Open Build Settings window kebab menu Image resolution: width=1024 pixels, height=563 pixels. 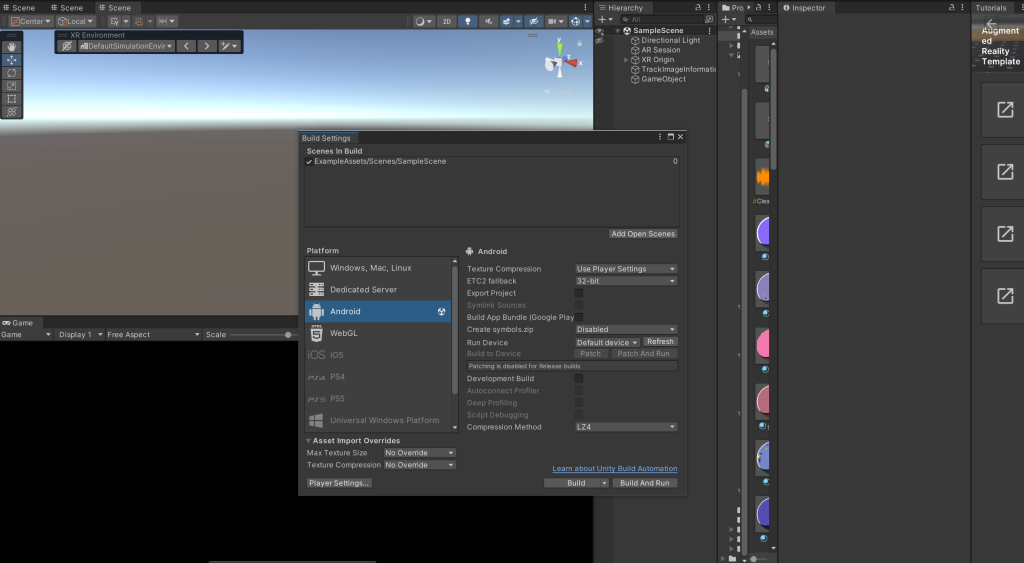[660, 137]
